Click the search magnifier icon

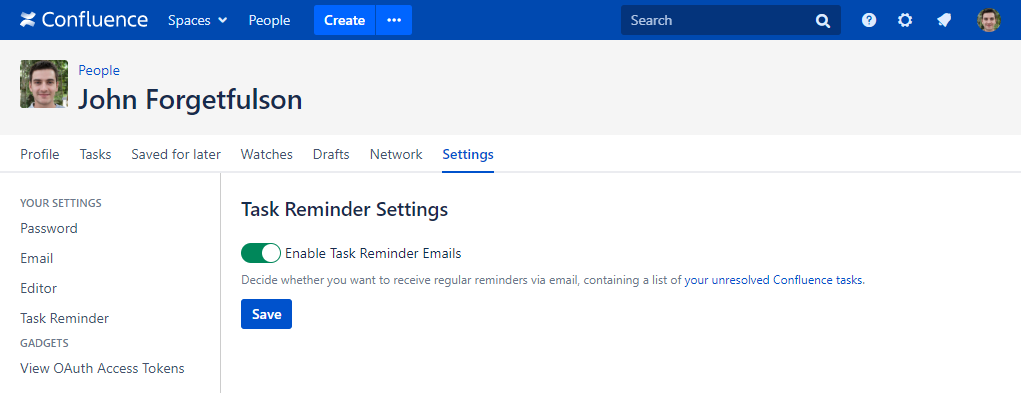pos(823,21)
